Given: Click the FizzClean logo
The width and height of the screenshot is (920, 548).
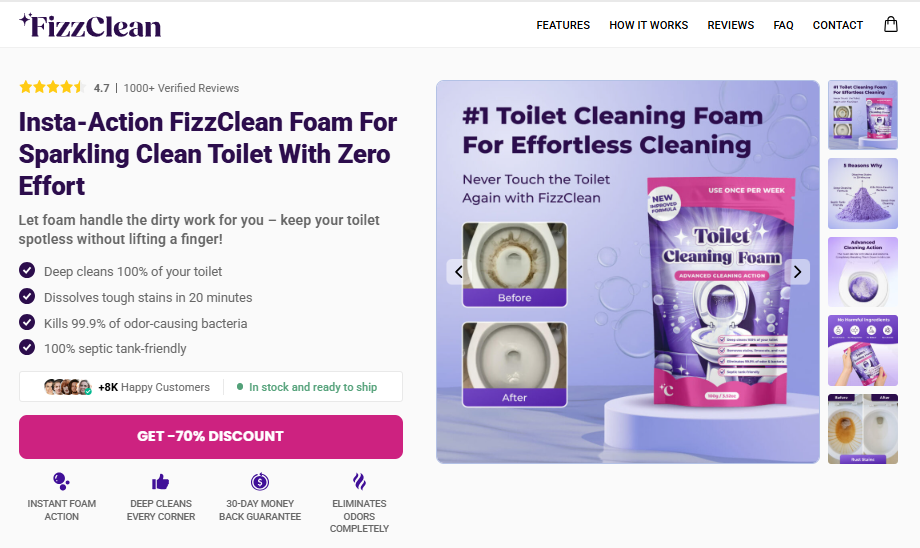Looking at the screenshot, I should [90, 25].
